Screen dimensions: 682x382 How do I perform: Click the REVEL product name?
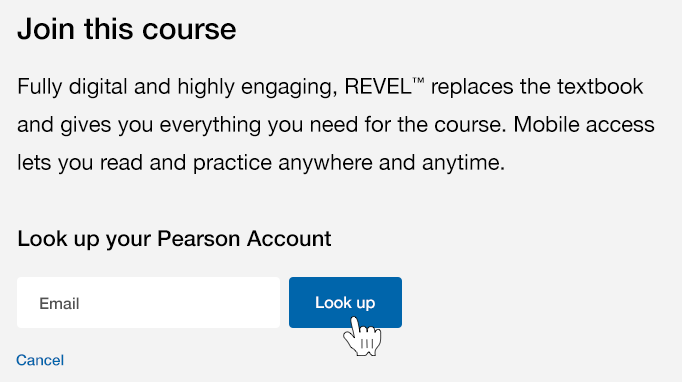tap(378, 87)
